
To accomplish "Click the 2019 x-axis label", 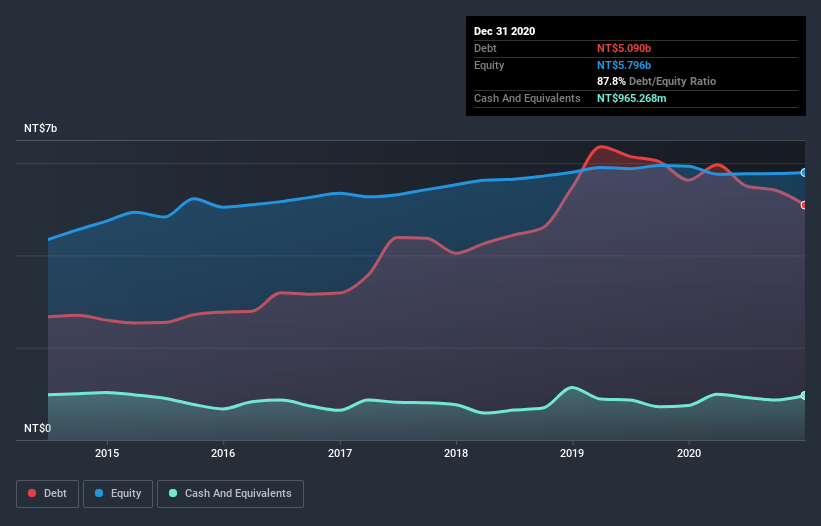I will tap(572, 453).
